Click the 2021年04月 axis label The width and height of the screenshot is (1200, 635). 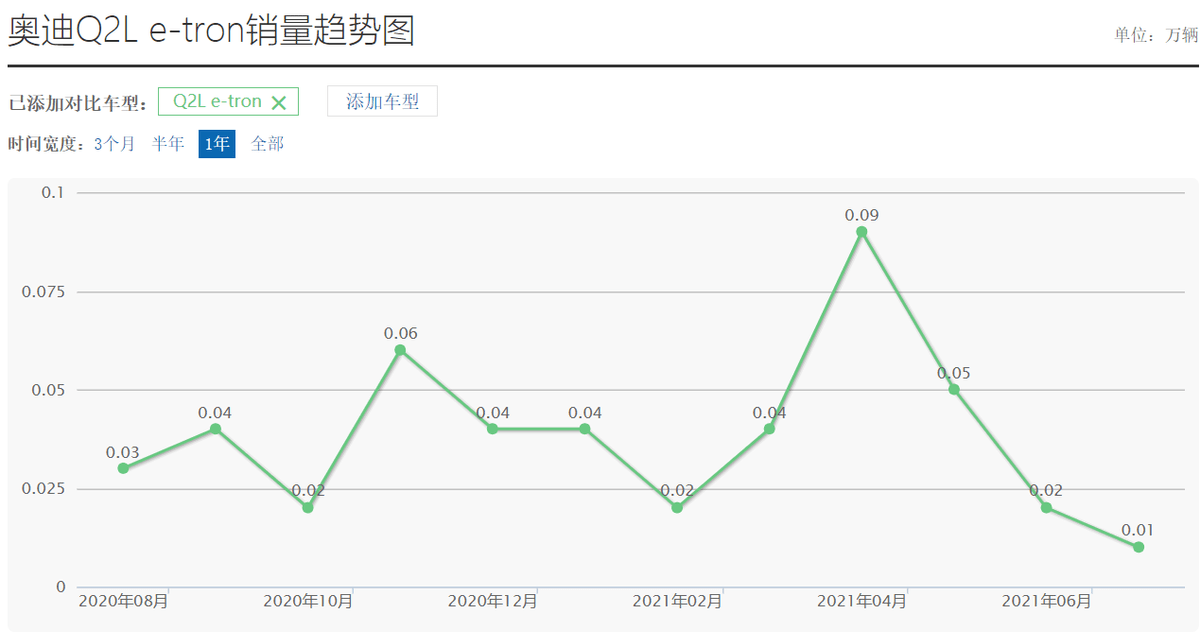tap(862, 601)
